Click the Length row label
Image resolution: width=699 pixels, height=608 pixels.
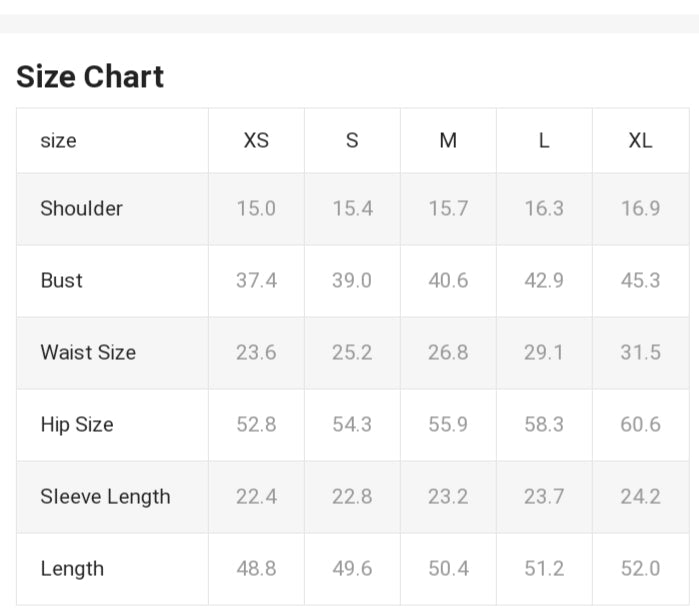71,569
